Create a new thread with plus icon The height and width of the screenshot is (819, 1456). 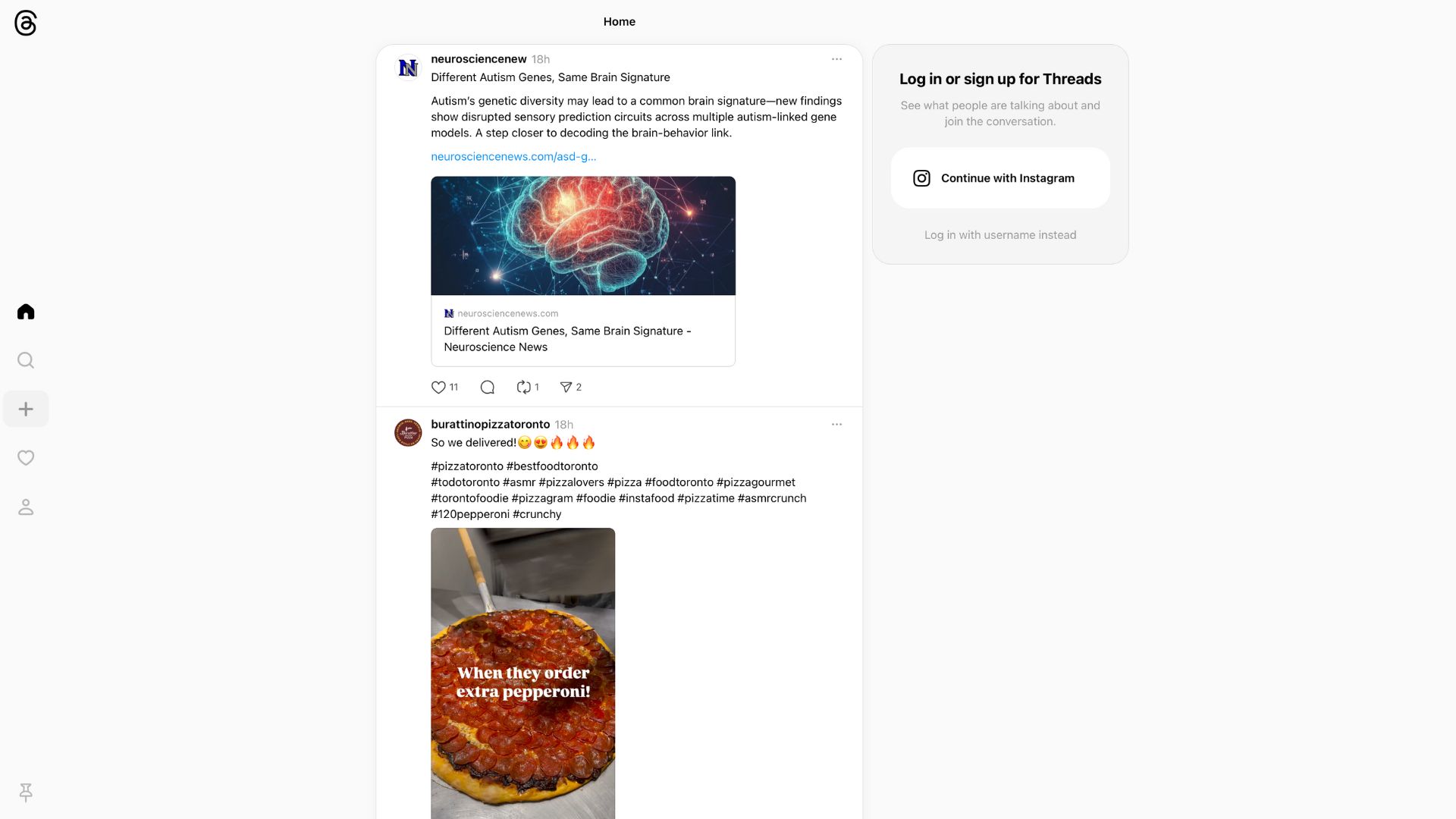click(26, 409)
